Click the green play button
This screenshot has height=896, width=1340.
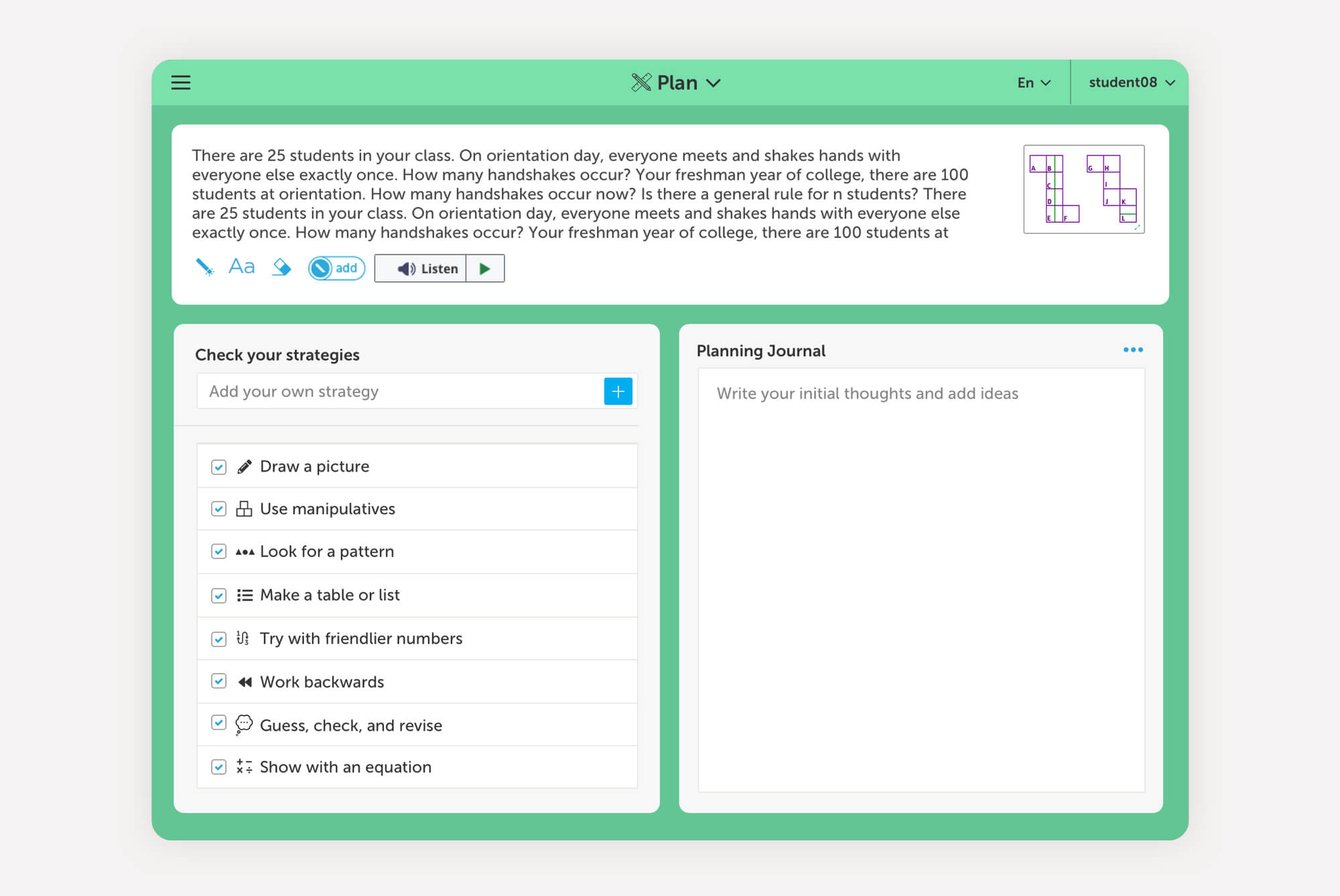485,269
